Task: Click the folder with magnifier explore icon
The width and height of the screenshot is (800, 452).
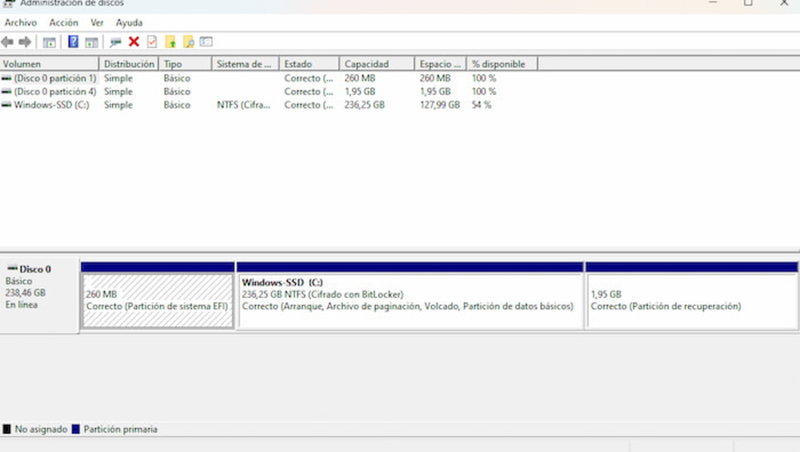Action: (188, 42)
